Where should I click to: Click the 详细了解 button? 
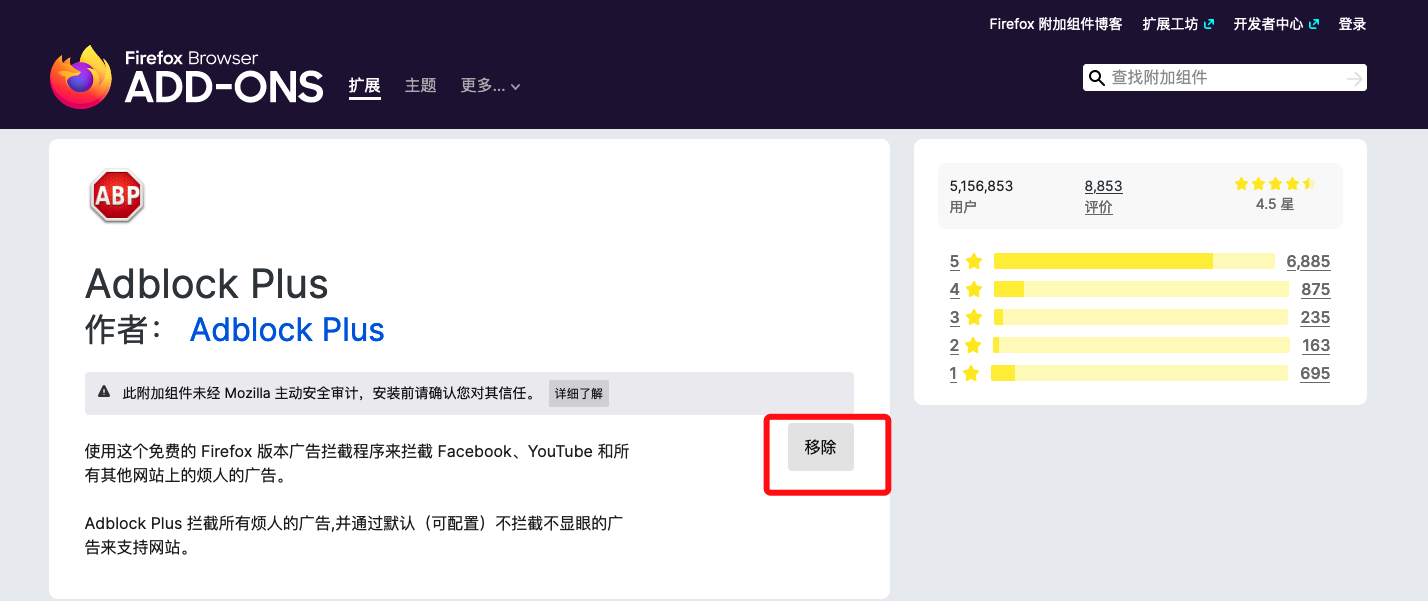[578, 393]
